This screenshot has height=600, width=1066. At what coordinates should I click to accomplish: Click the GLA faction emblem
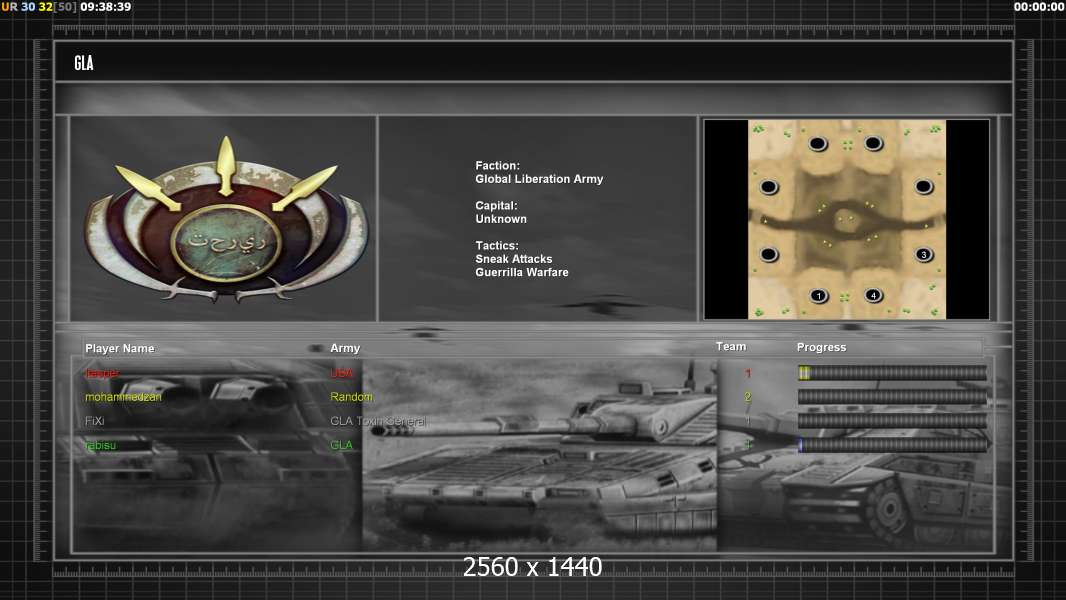[226, 220]
